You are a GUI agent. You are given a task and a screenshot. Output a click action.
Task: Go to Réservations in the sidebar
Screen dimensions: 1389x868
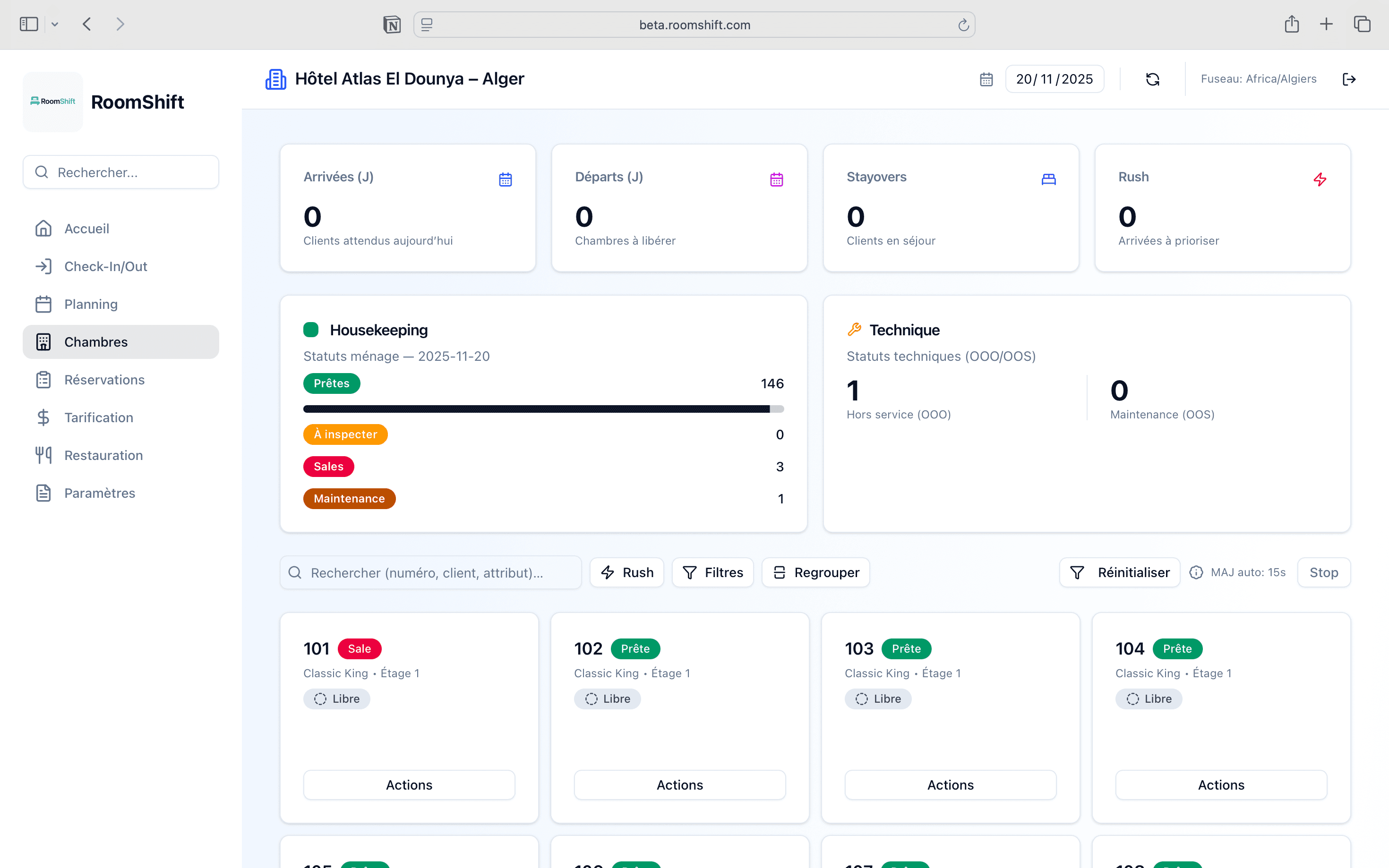coord(104,380)
